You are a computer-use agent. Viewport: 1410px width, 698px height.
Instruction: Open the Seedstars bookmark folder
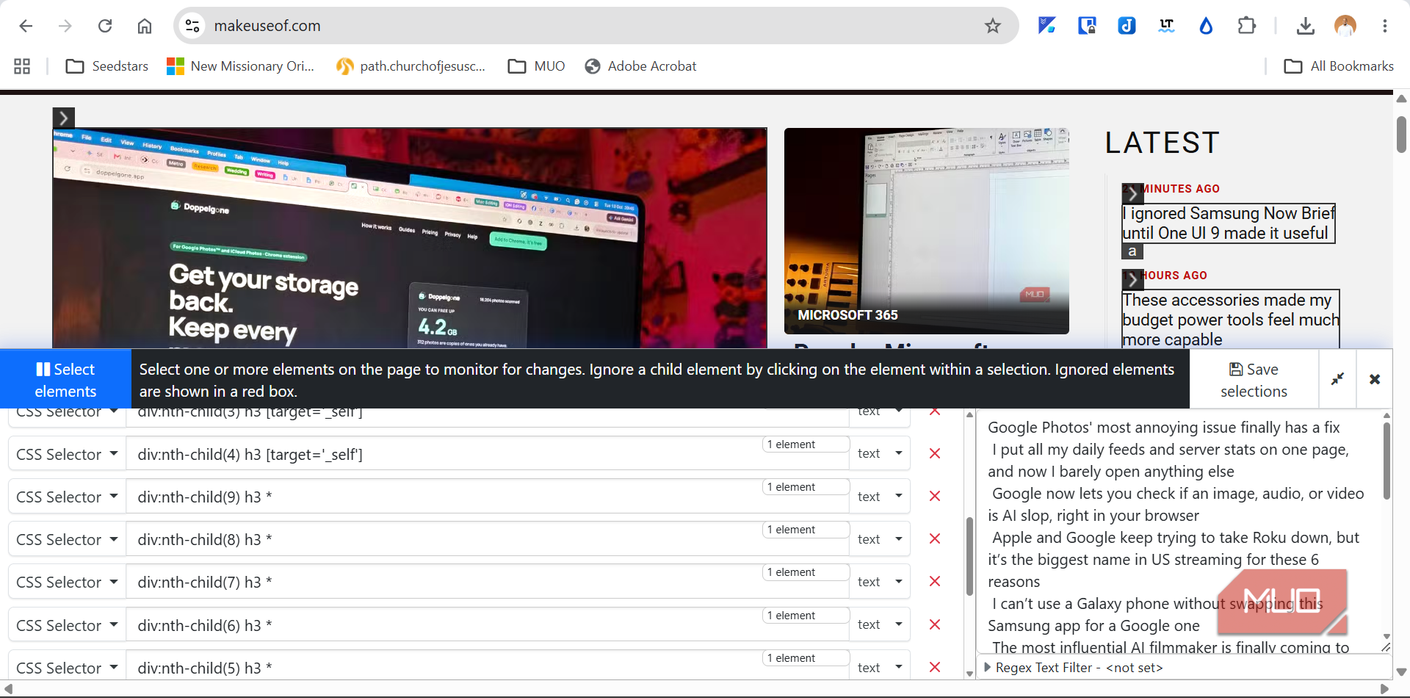pyautogui.click(x=107, y=66)
